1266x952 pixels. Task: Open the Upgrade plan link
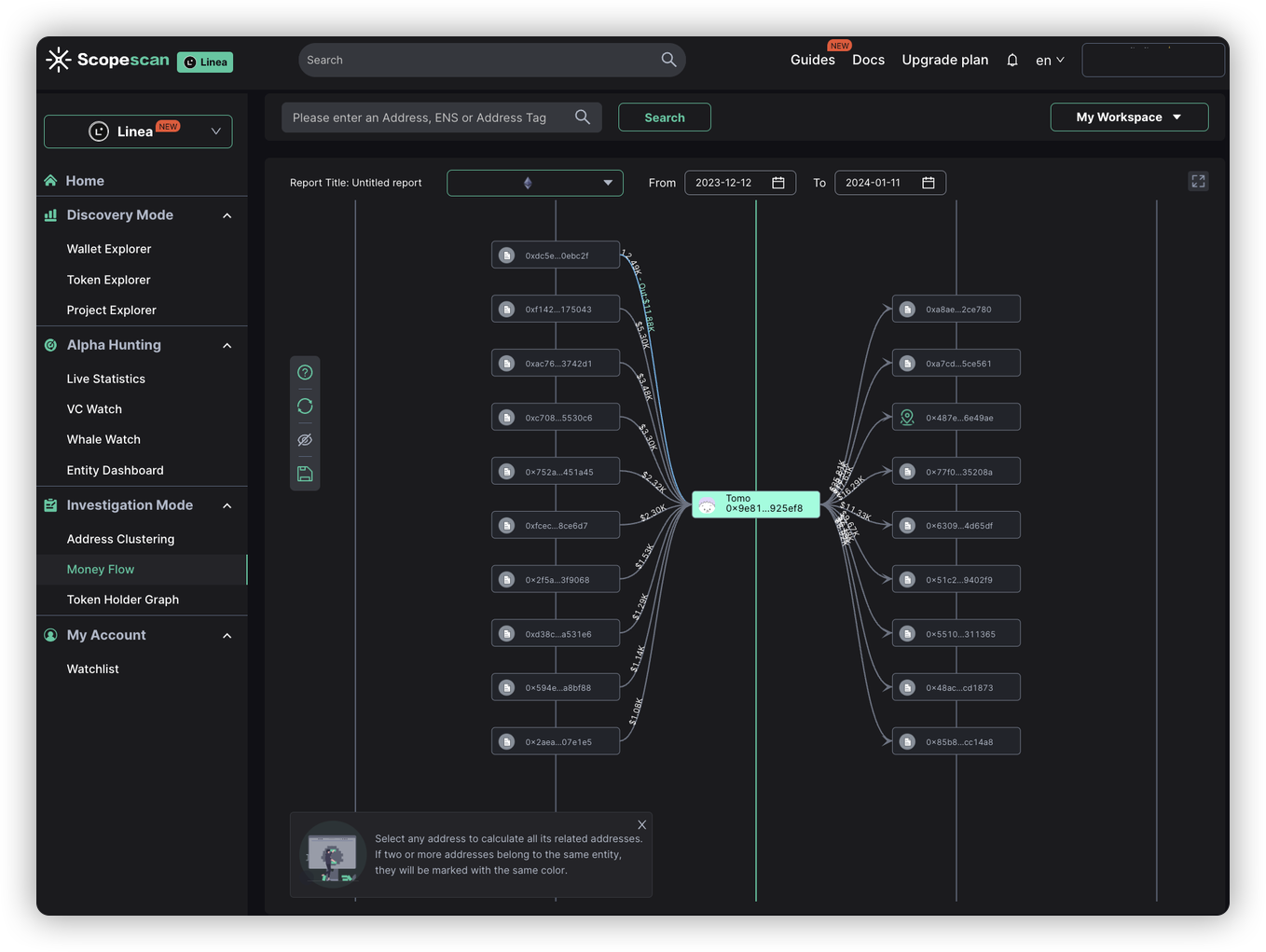(x=944, y=60)
